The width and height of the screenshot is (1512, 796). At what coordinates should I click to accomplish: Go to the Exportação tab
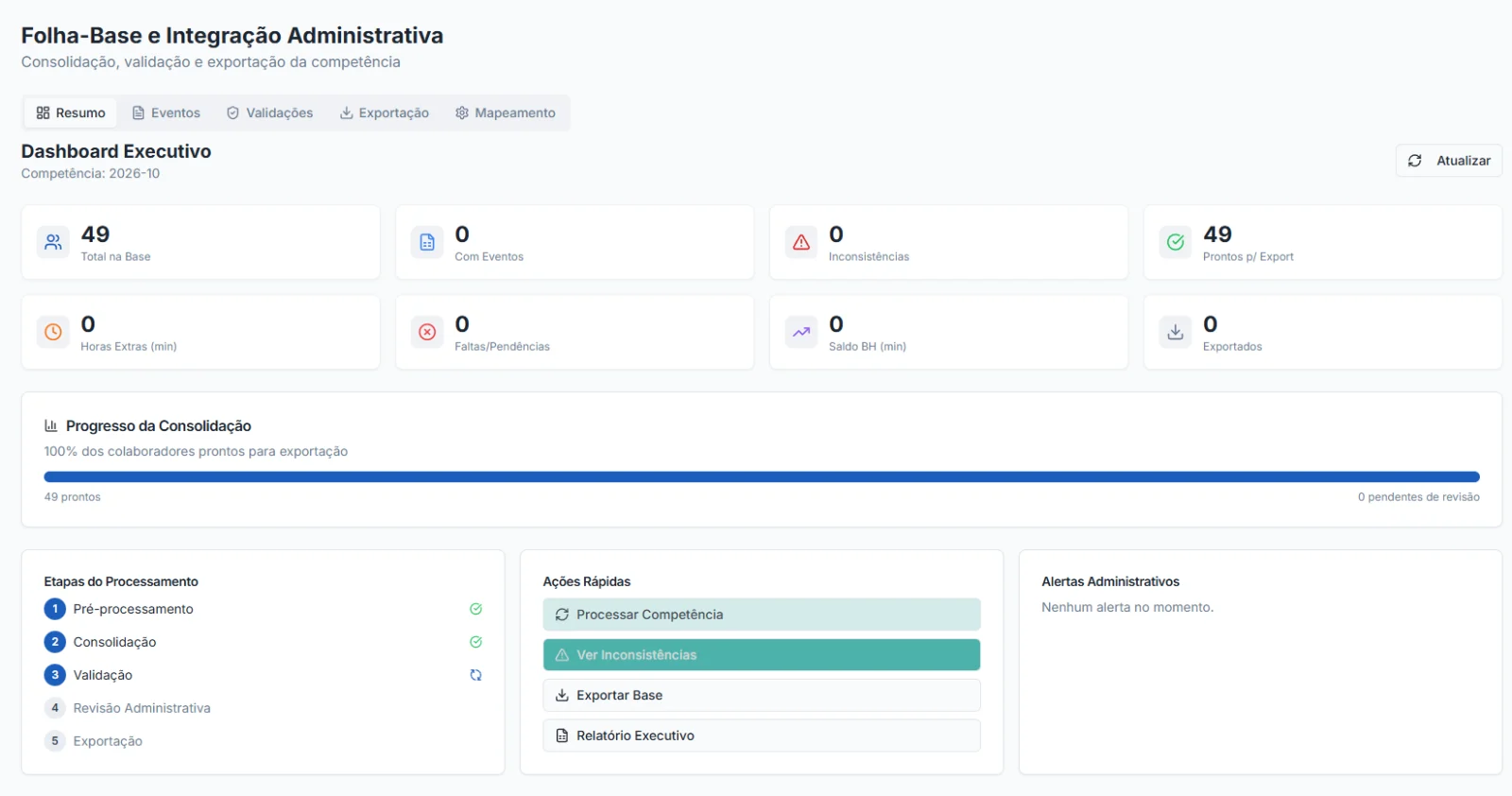(385, 112)
